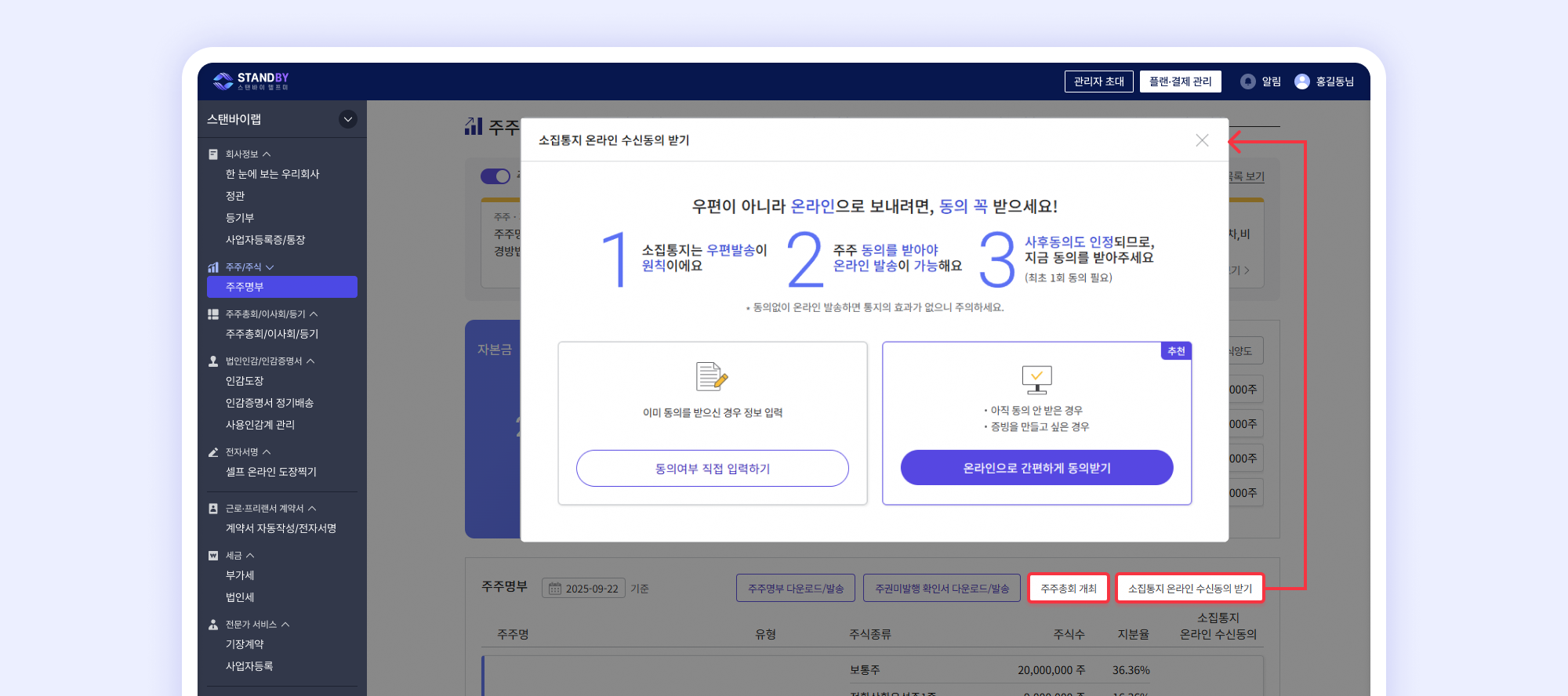Collapse the 전문가 서비스 chevron
The height and width of the screenshot is (696, 1568).
point(285,625)
